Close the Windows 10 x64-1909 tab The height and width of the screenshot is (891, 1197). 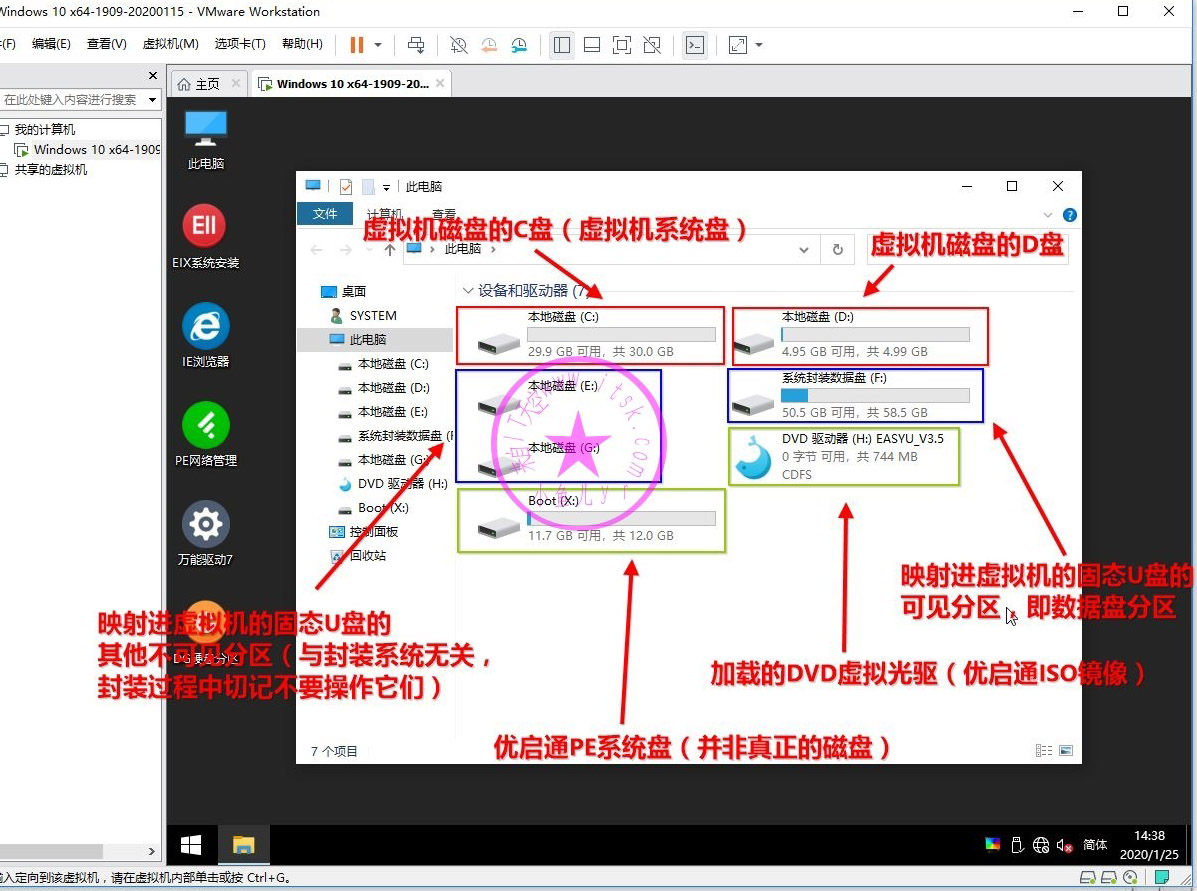[440, 83]
